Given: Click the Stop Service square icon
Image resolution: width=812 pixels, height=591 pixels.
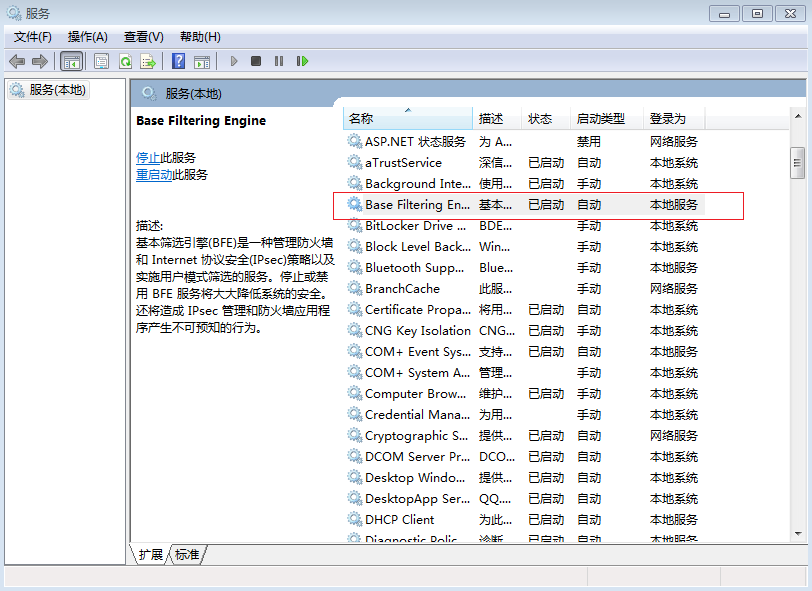Looking at the screenshot, I should click(x=256, y=61).
